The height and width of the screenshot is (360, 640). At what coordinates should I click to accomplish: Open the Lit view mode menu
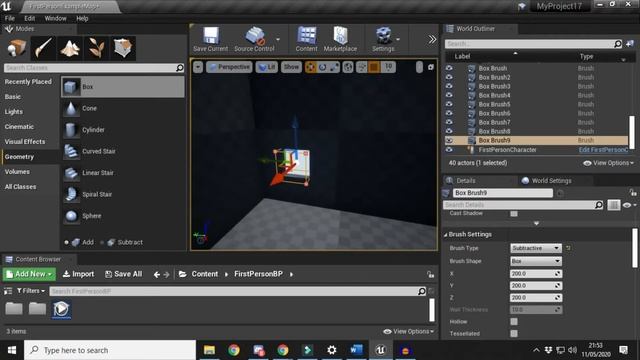tap(267, 67)
